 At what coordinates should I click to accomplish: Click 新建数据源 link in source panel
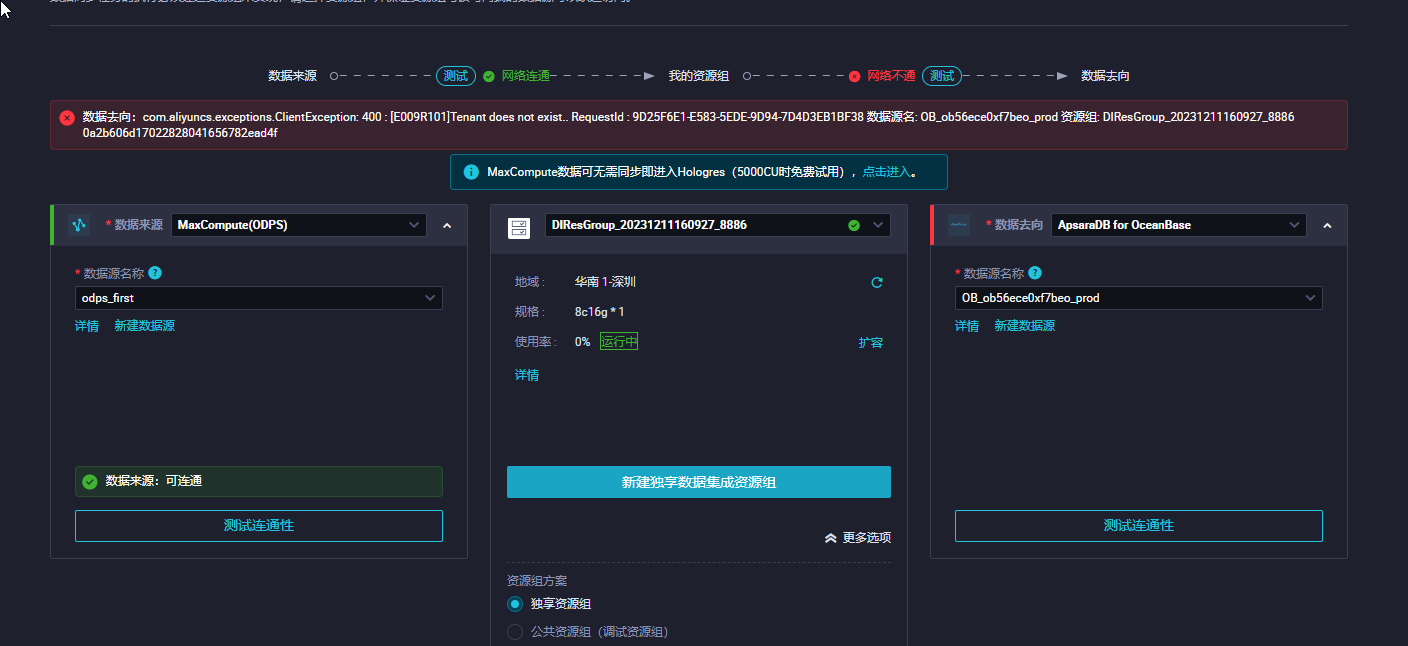144,326
